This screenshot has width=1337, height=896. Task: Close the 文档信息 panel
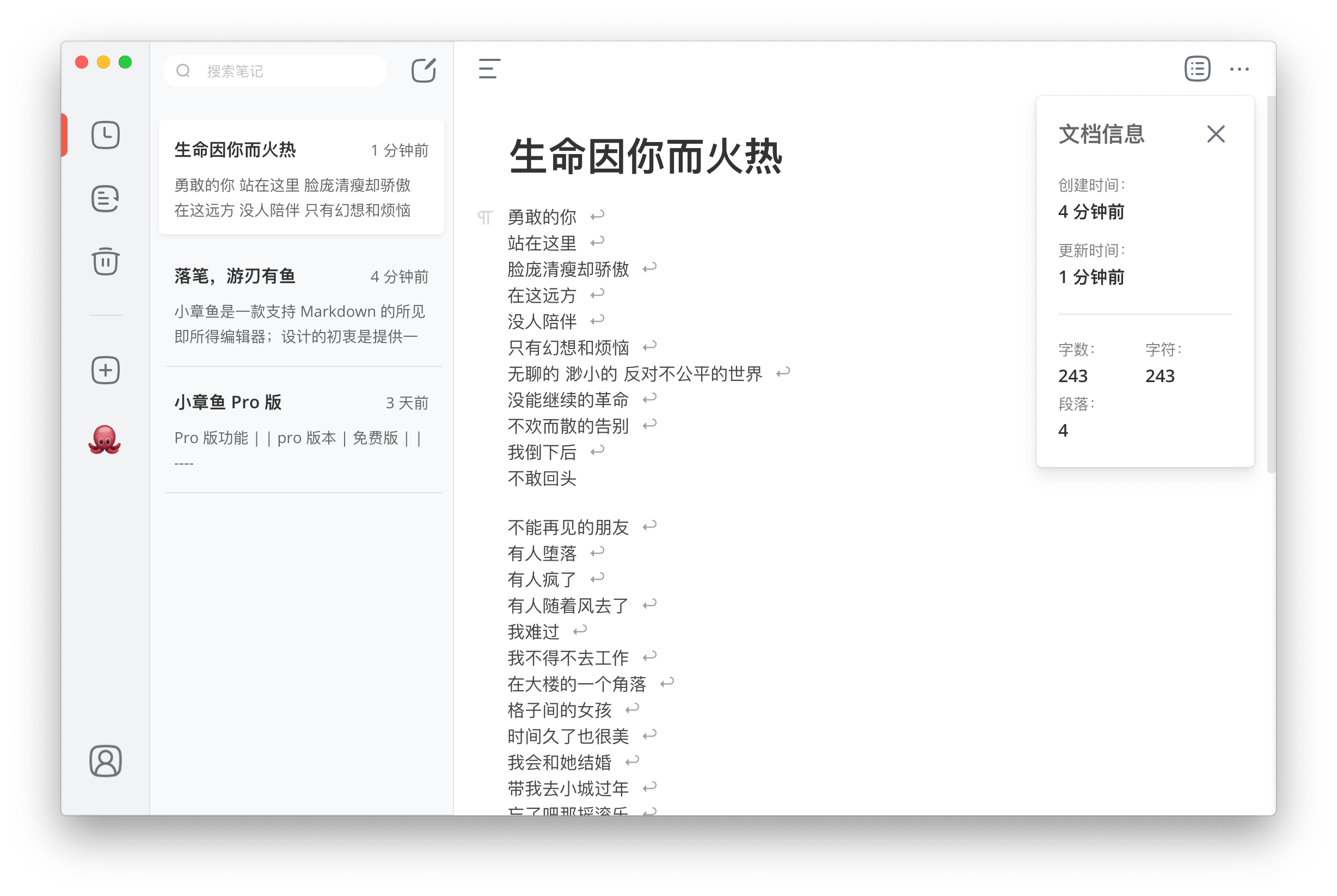(1216, 134)
